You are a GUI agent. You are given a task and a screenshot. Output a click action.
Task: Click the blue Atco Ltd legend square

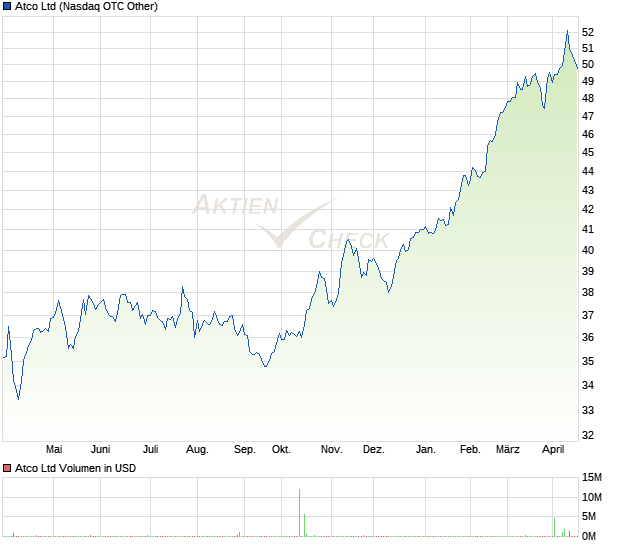pos(7,6)
